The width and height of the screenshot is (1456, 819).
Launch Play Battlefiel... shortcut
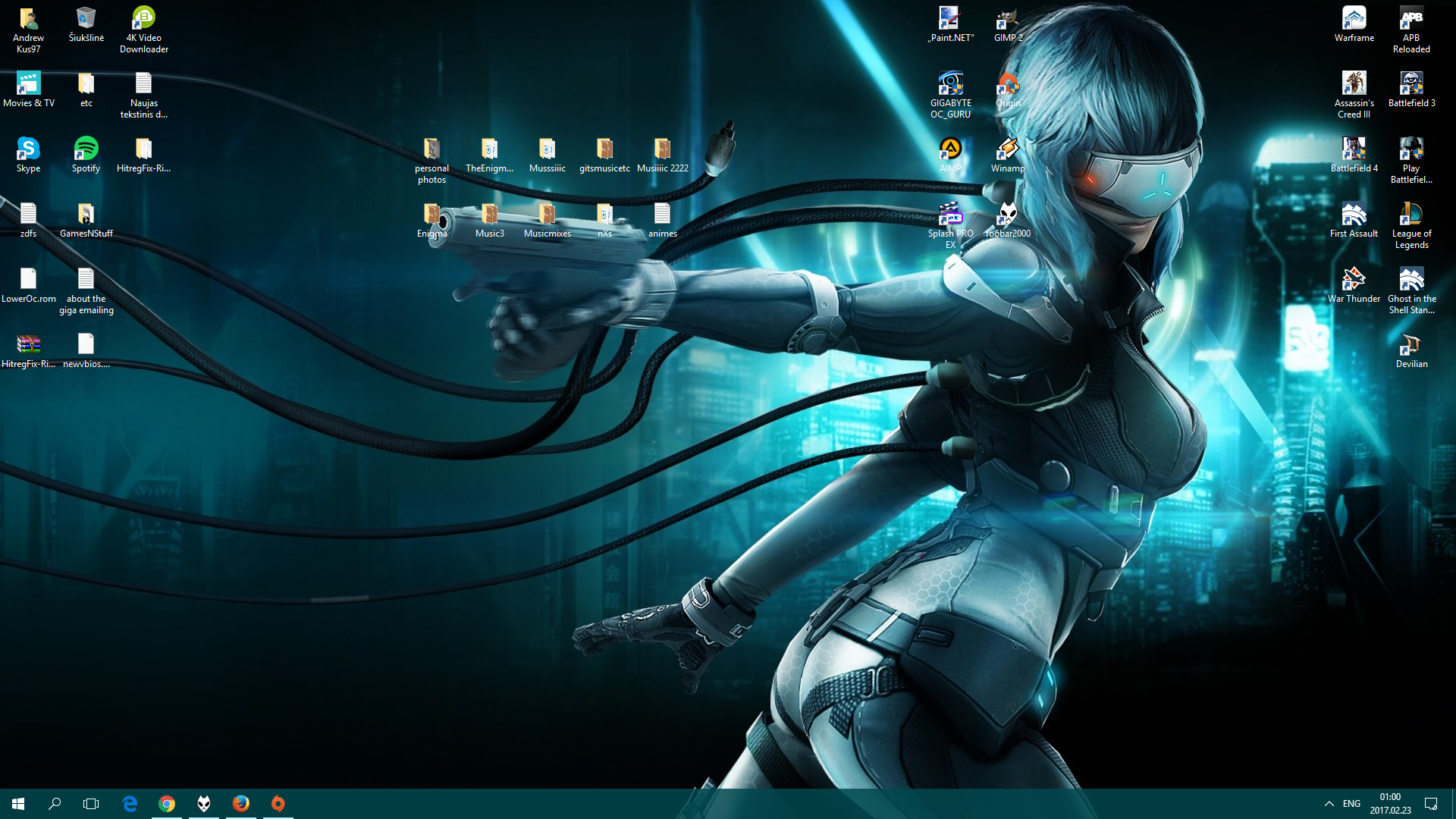1411,161
